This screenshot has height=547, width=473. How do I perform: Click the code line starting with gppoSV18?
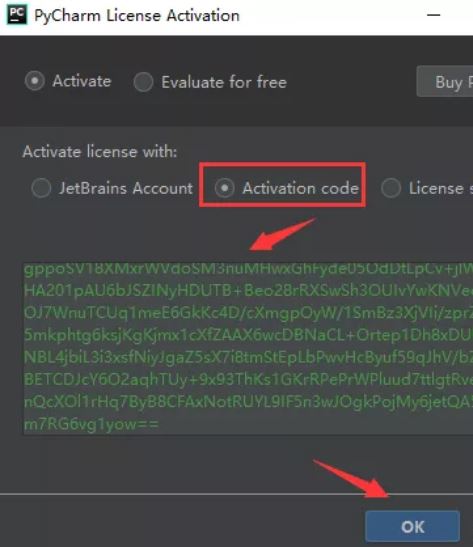click(248, 270)
